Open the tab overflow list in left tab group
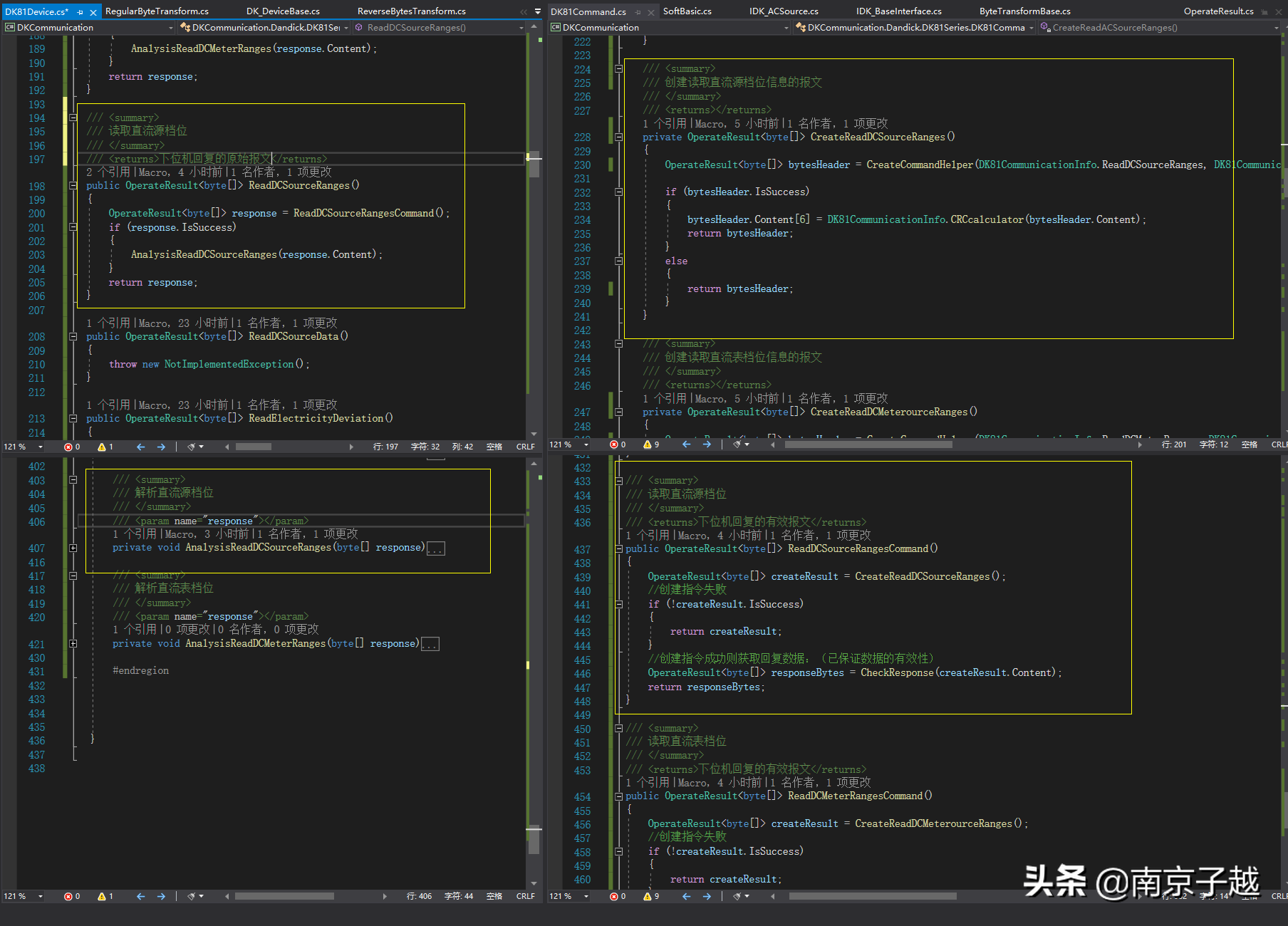 pos(537,11)
